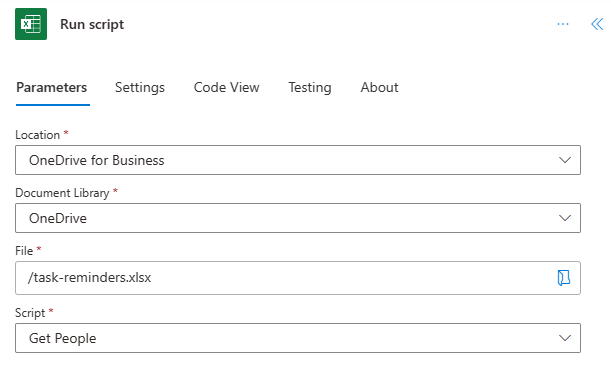Click the Script field label

coord(30,313)
